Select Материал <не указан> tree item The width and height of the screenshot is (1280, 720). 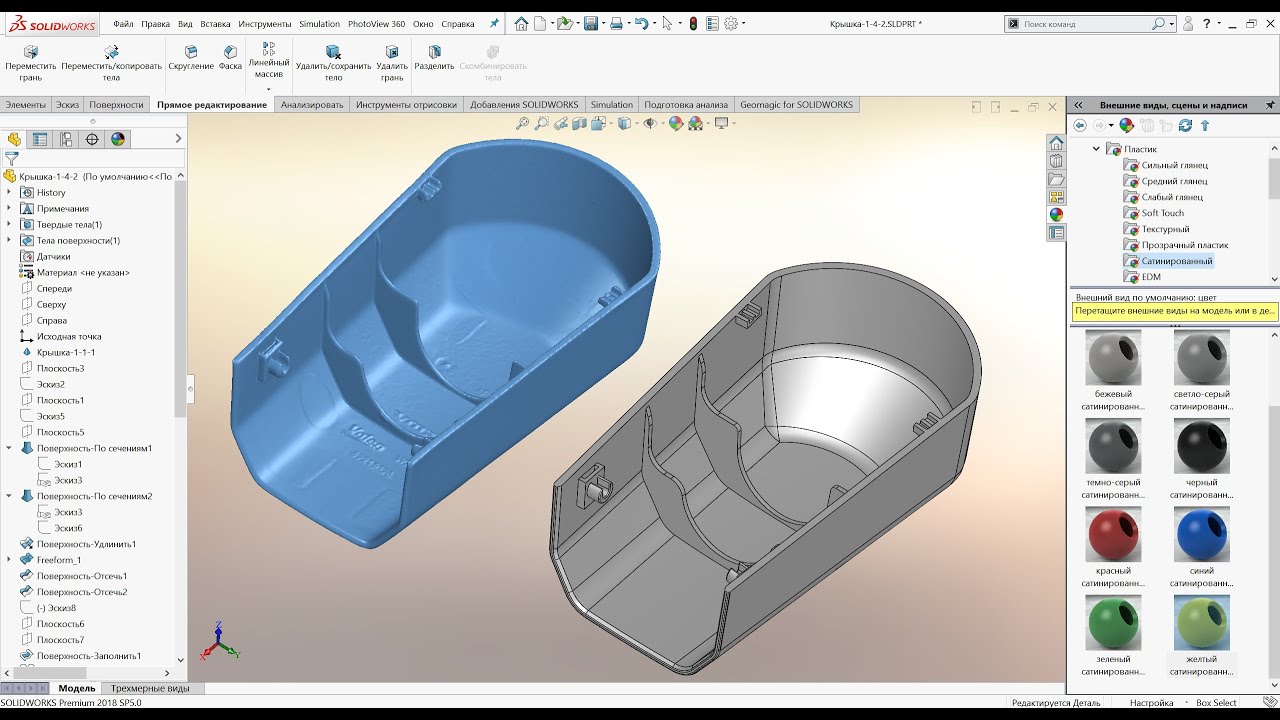(x=83, y=272)
